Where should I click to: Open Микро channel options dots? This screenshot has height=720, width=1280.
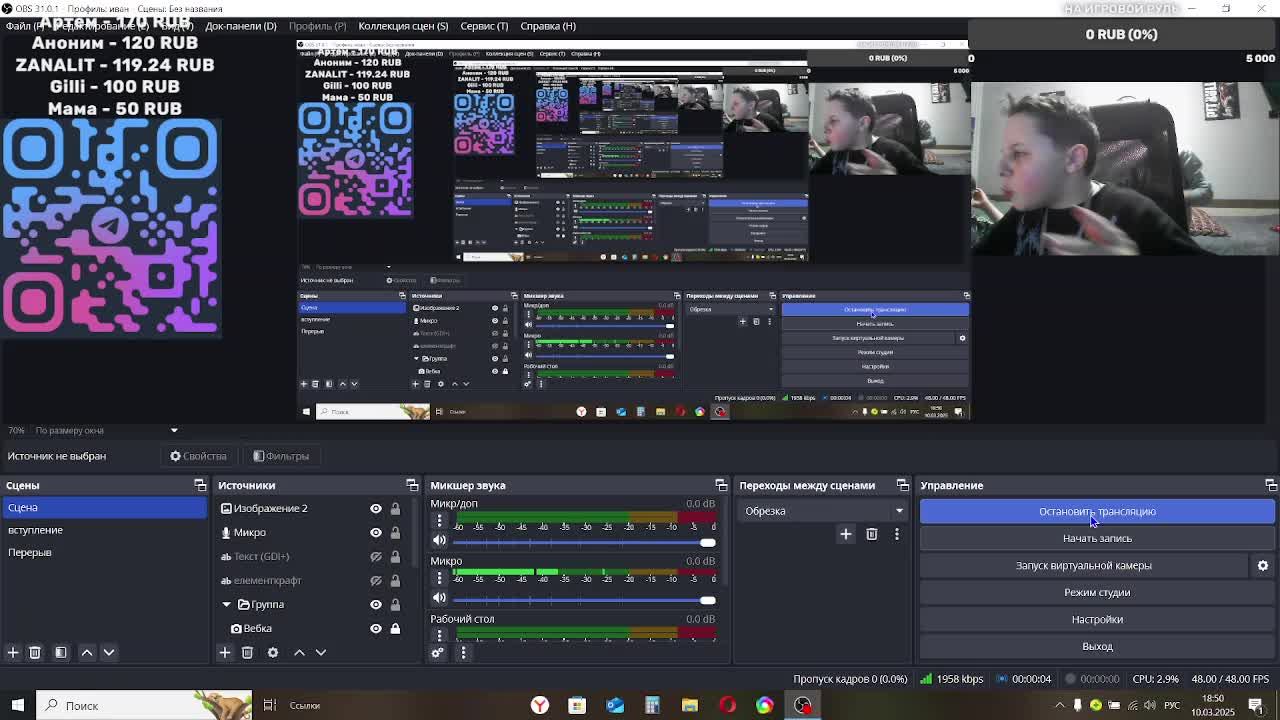point(439,579)
